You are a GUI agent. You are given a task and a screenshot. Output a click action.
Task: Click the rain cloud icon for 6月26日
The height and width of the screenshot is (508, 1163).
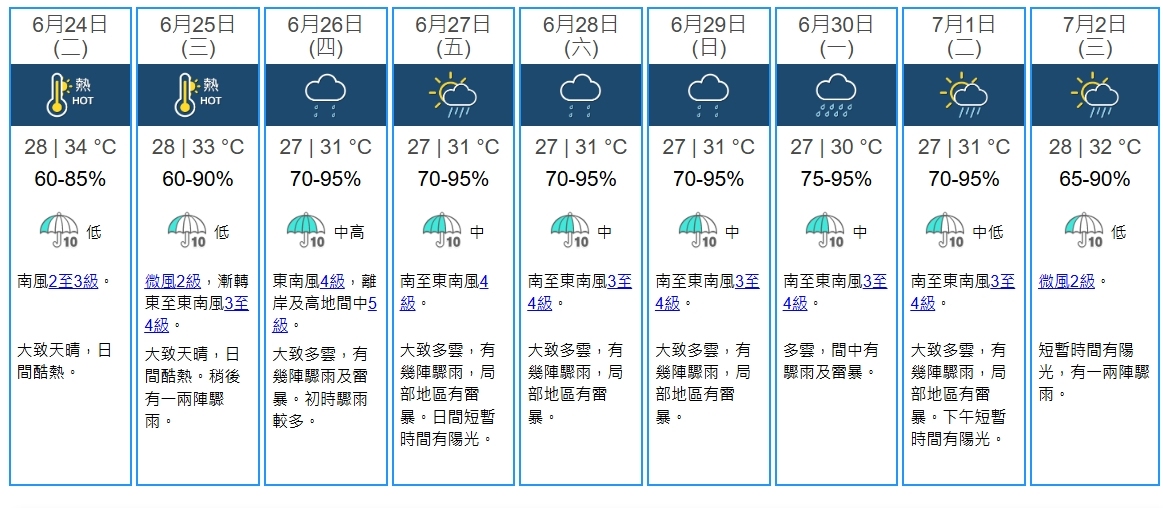326,95
